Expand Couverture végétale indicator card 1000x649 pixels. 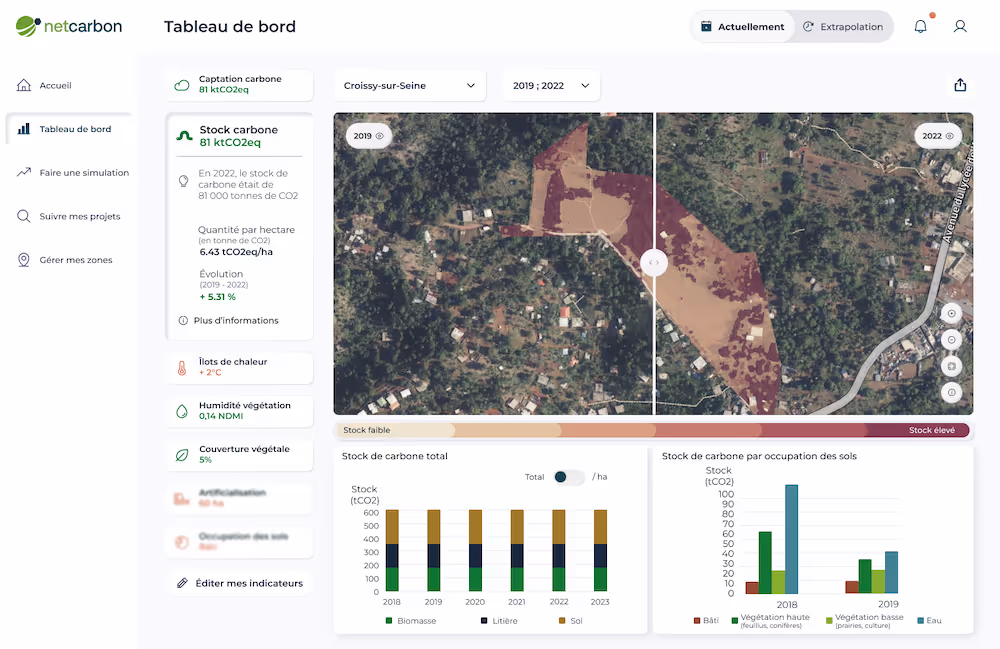coord(240,455)
